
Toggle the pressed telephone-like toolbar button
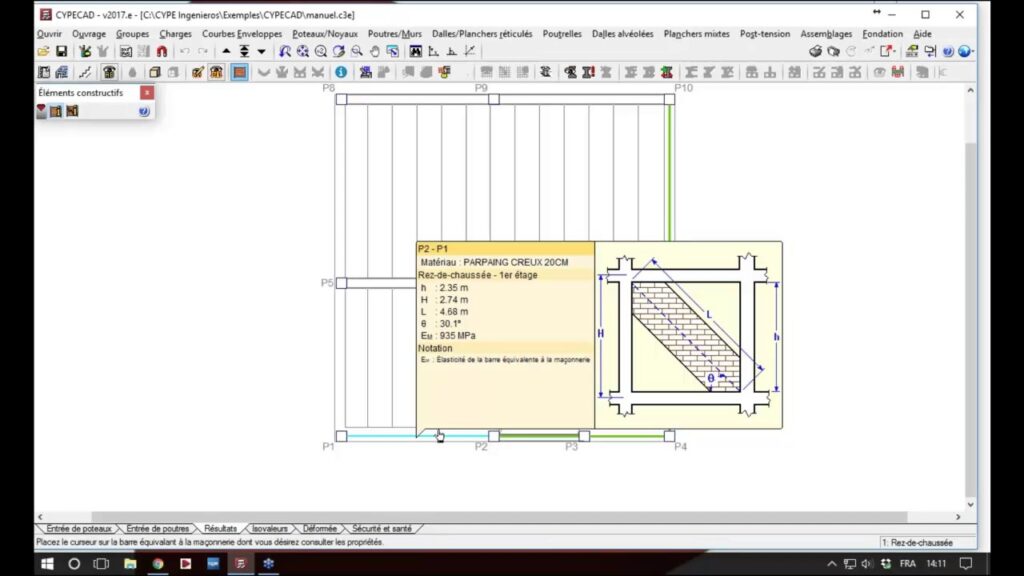pyautogui.click(x=109, y=72)
